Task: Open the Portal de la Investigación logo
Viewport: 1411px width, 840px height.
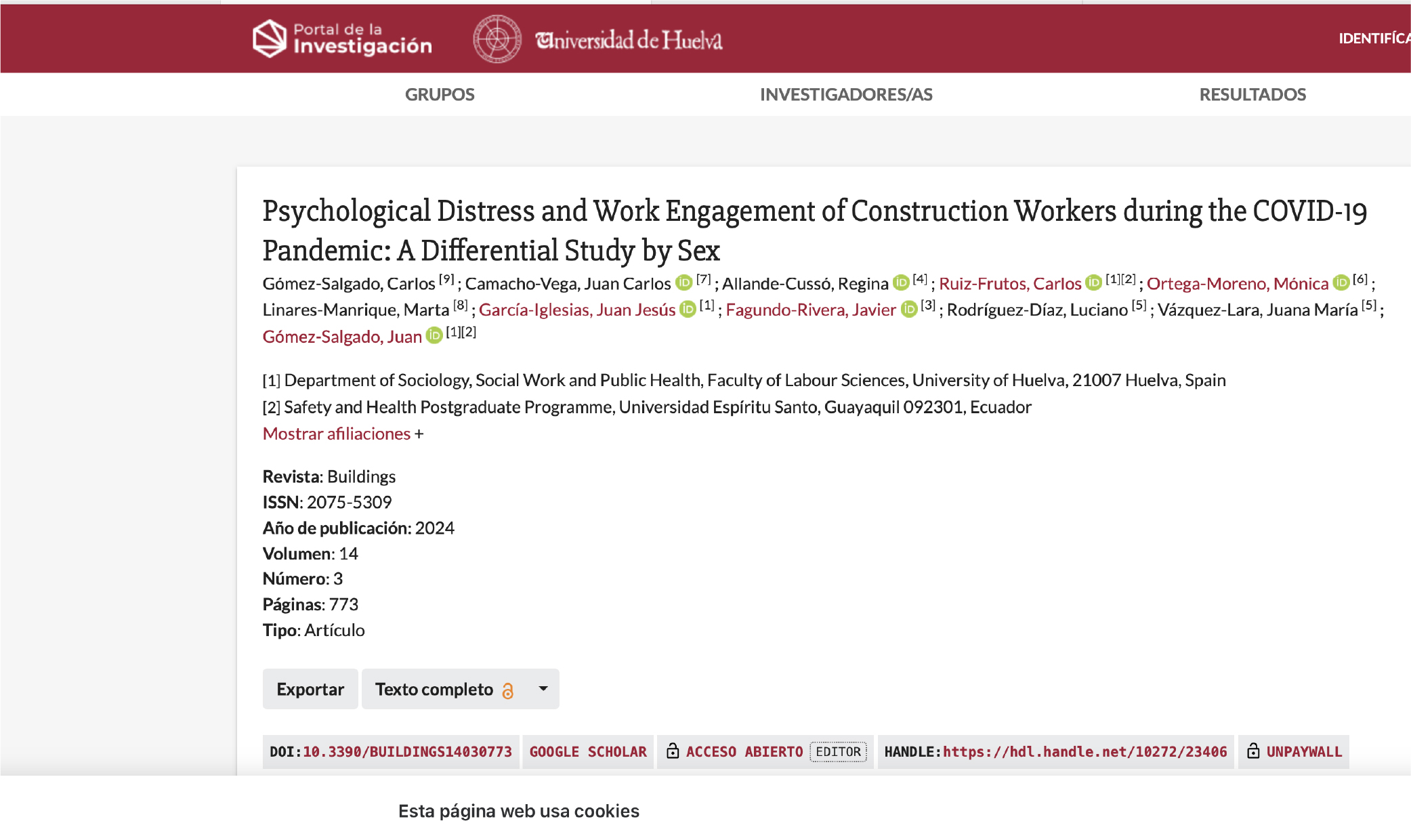Action: click(x=342, y=39)
